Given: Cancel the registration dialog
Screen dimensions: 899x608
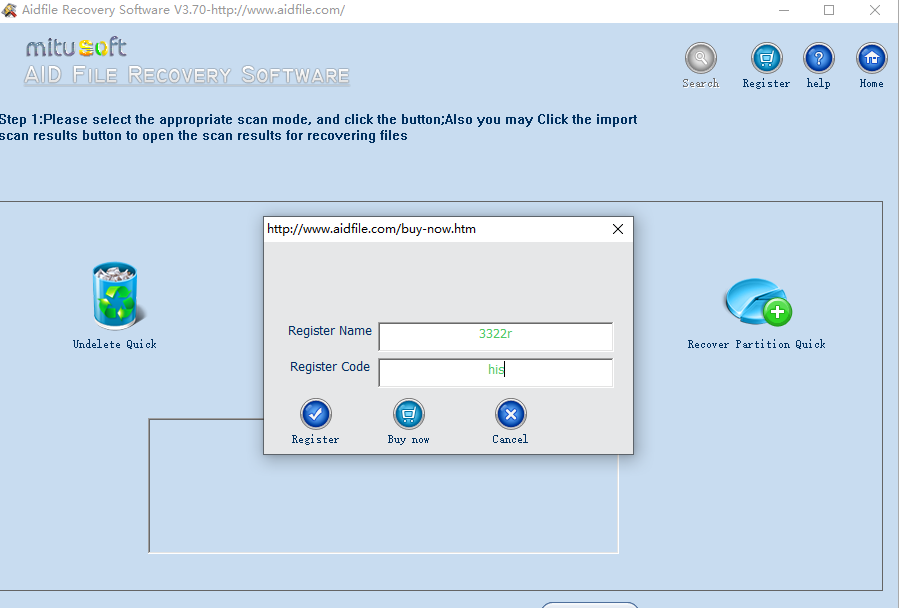Looking at the screenshot, I should tap(510, 439).
